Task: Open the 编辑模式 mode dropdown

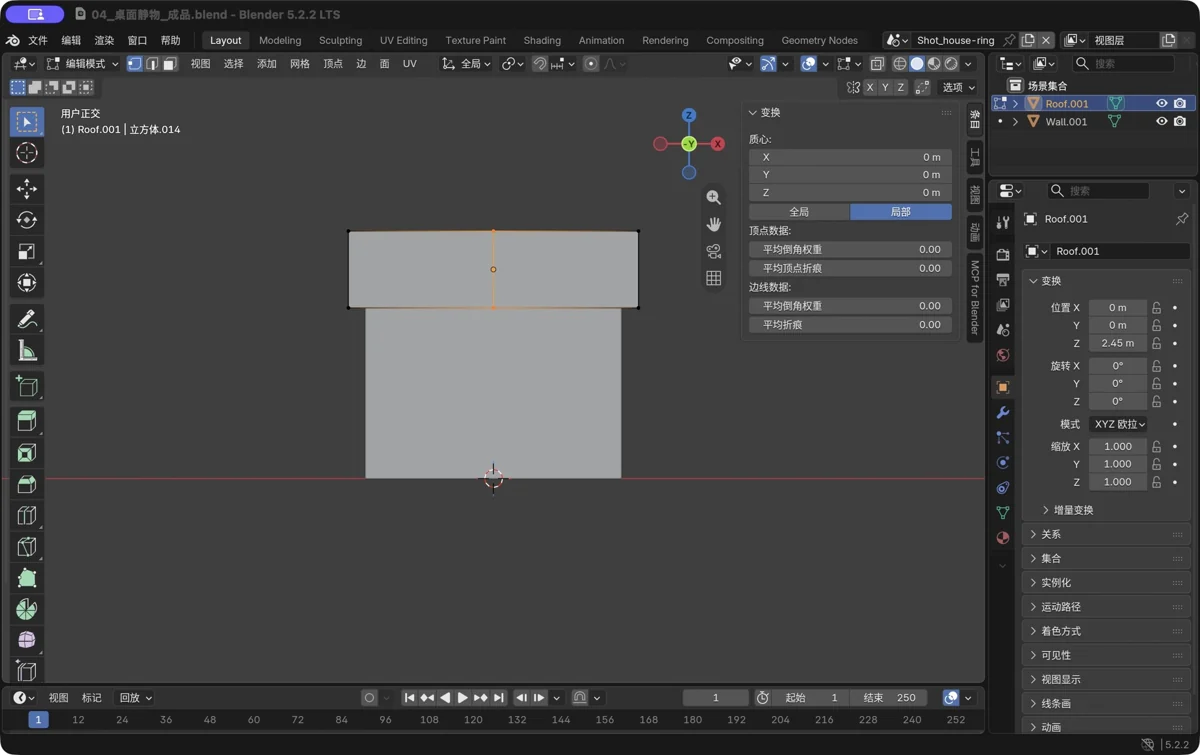Action: pyautogui.click(x=82, y=64)
